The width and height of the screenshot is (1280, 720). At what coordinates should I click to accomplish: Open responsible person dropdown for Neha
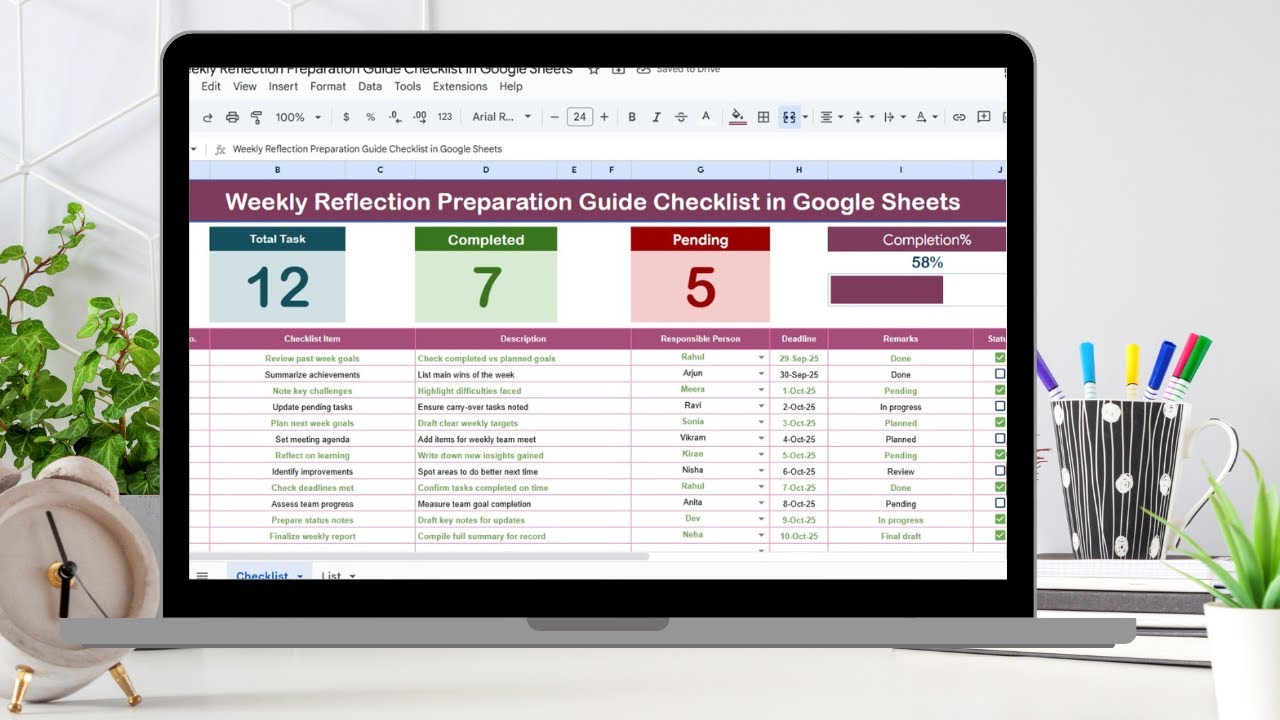point(761,536)
